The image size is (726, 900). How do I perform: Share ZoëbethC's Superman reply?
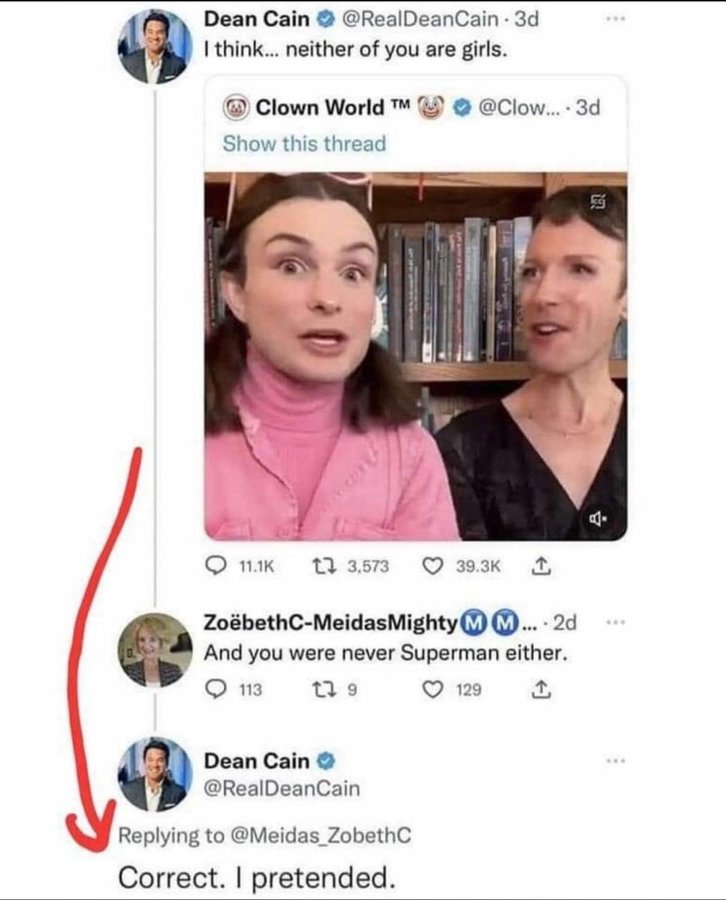[540, 689]
